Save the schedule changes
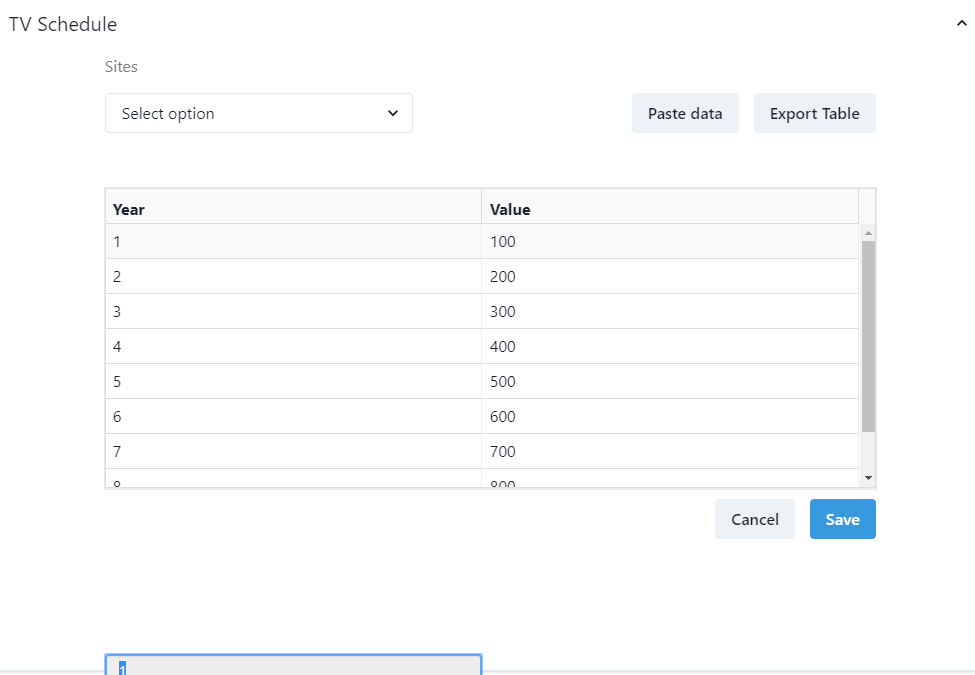The image size is (975, 675). point(842,519)
